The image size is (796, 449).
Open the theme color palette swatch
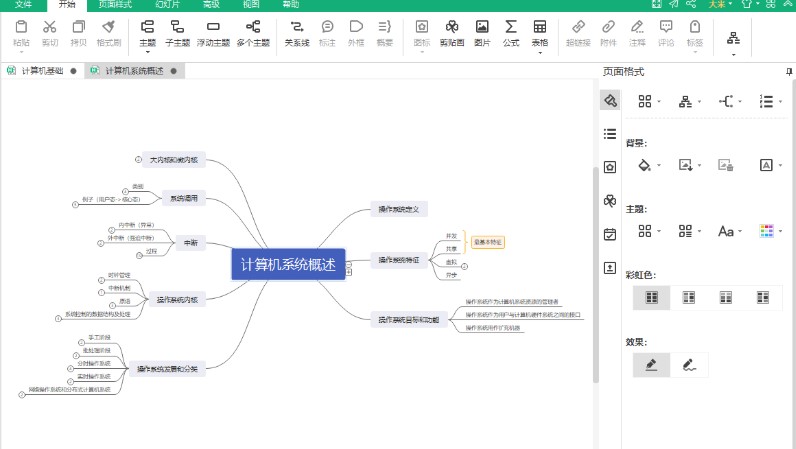(x=766, y=231)
